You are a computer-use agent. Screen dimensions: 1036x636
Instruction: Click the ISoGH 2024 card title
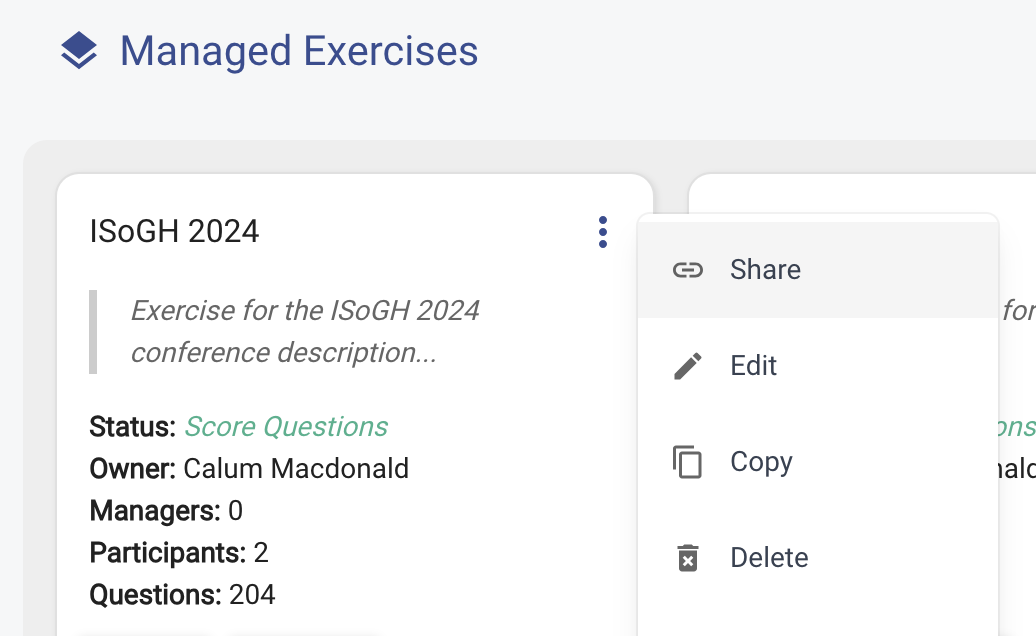pyautogui.click(x=174, y=231)
